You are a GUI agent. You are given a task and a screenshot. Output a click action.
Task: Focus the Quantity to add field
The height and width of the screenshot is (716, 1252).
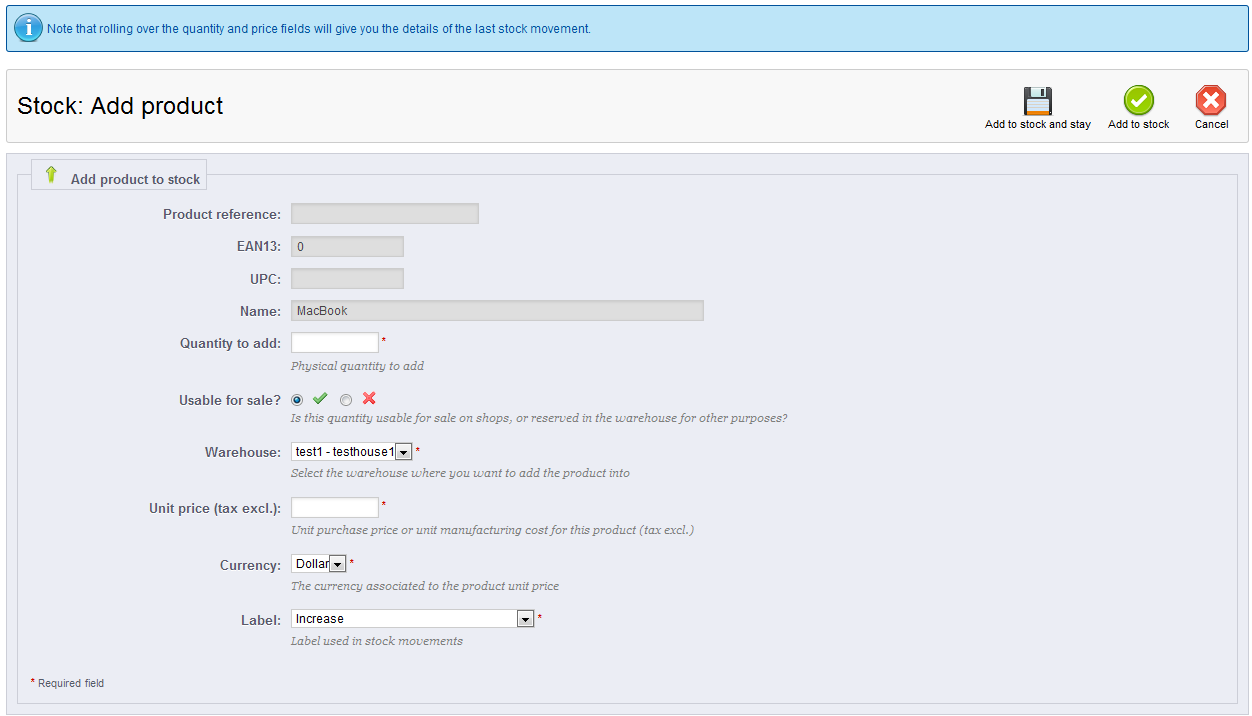[x=334, y=343]
